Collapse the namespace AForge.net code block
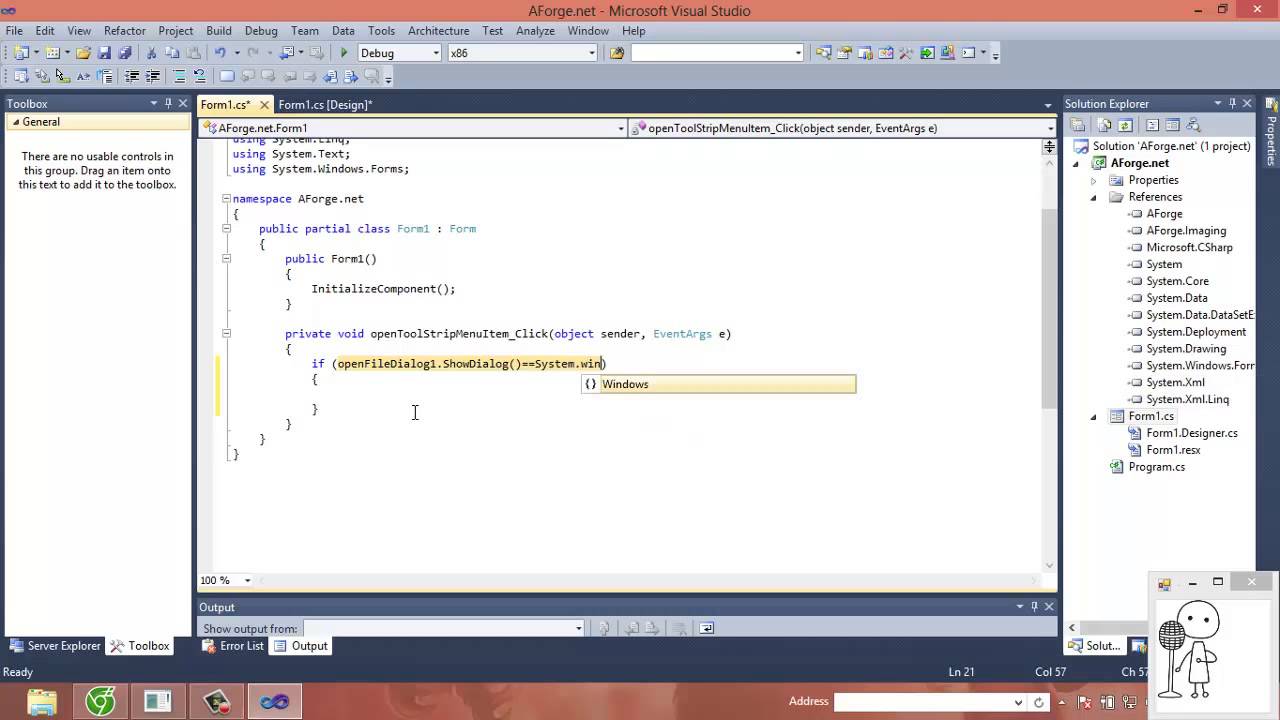The height and width of the screenshot is (720, 1280). [226, 198]
